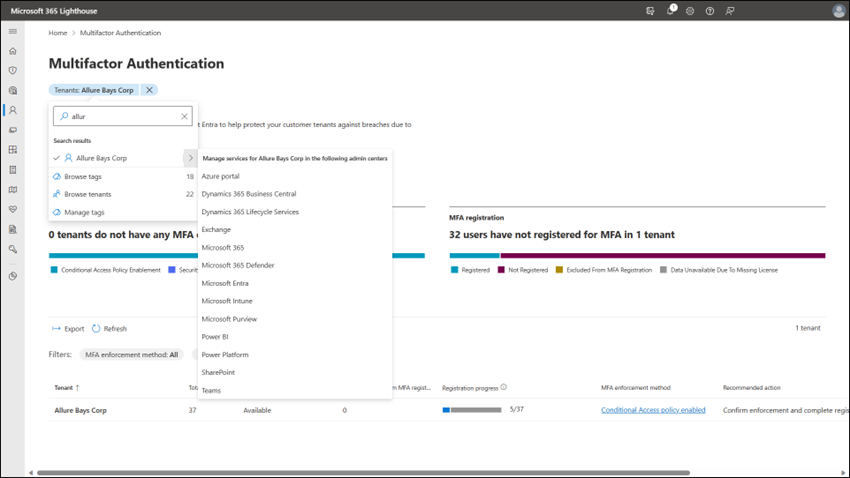
Task: Clear the tenant search box text
Action: pyautogui.click(x=184, y=117)
